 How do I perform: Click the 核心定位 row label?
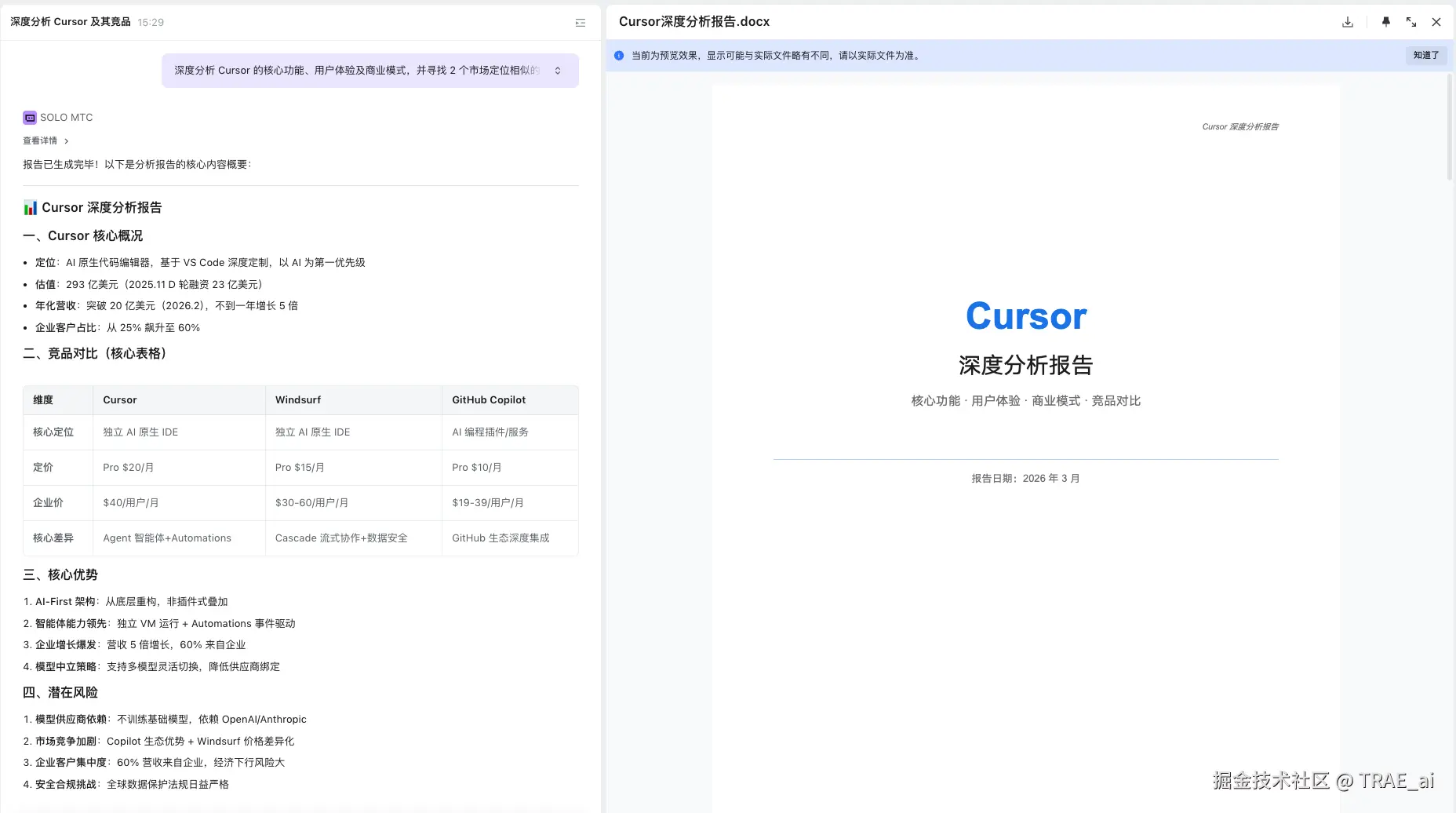pyautogui.click(x=53, y=432)
